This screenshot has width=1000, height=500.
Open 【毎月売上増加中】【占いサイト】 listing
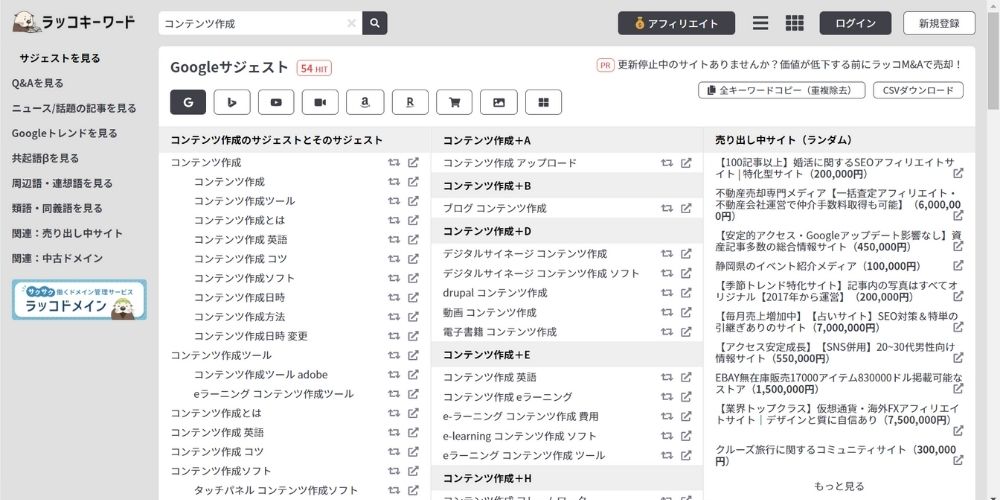tap(837, 322)
